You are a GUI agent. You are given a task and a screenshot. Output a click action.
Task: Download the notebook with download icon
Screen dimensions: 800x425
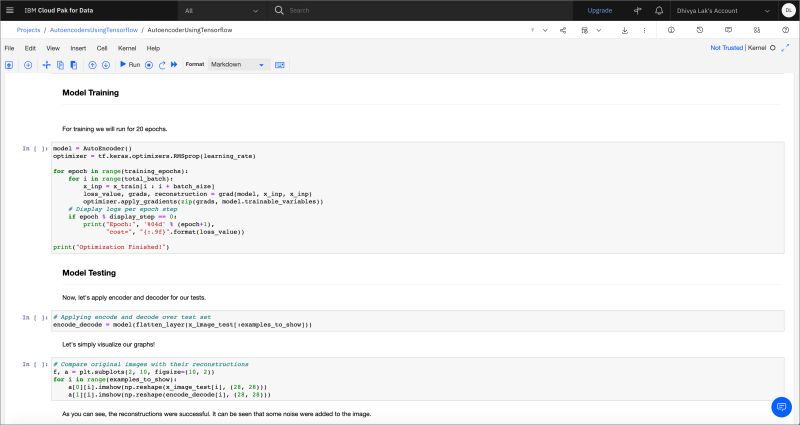click(624, 31)
